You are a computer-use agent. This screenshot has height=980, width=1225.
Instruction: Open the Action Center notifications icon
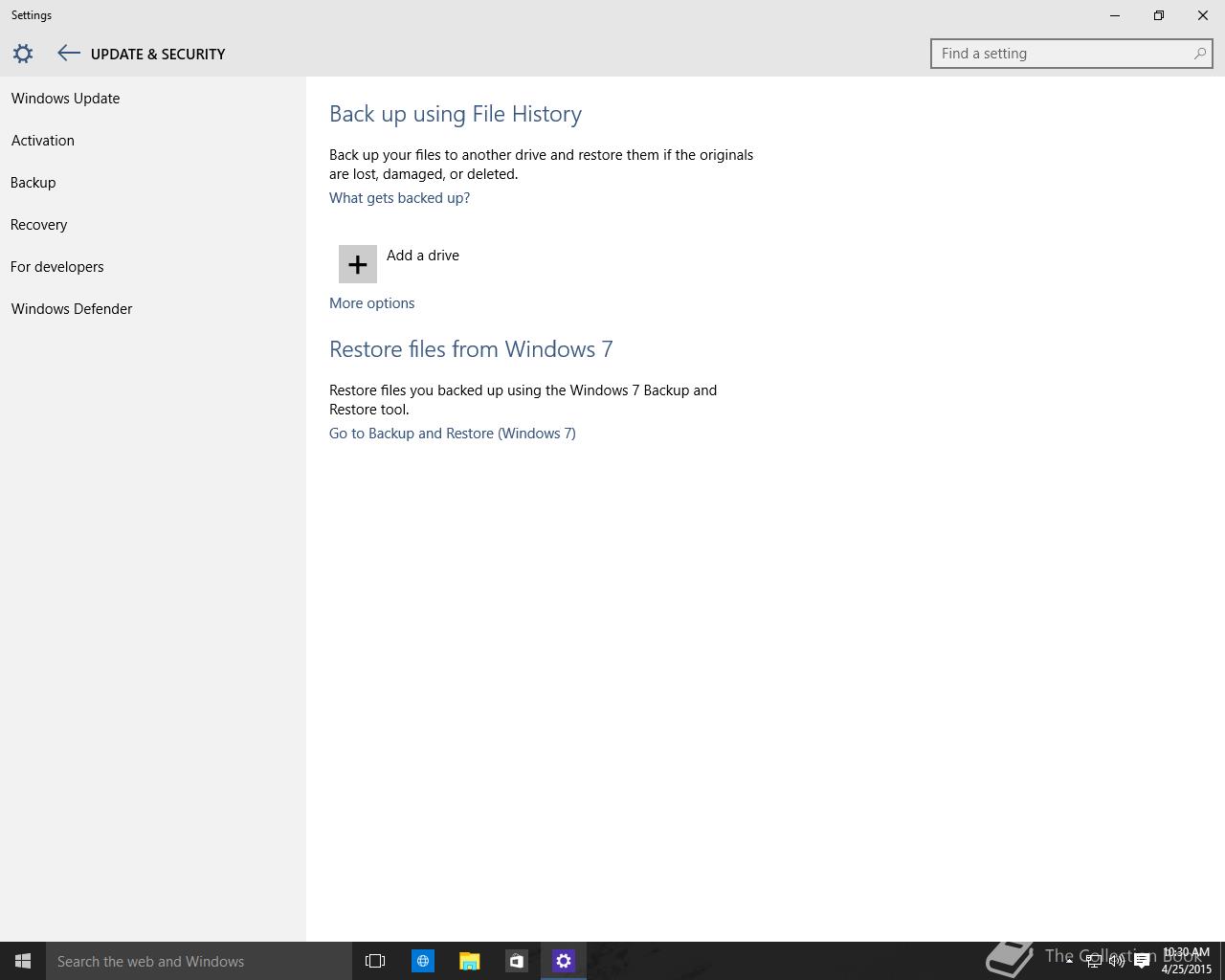click(x=1142, y=961)
